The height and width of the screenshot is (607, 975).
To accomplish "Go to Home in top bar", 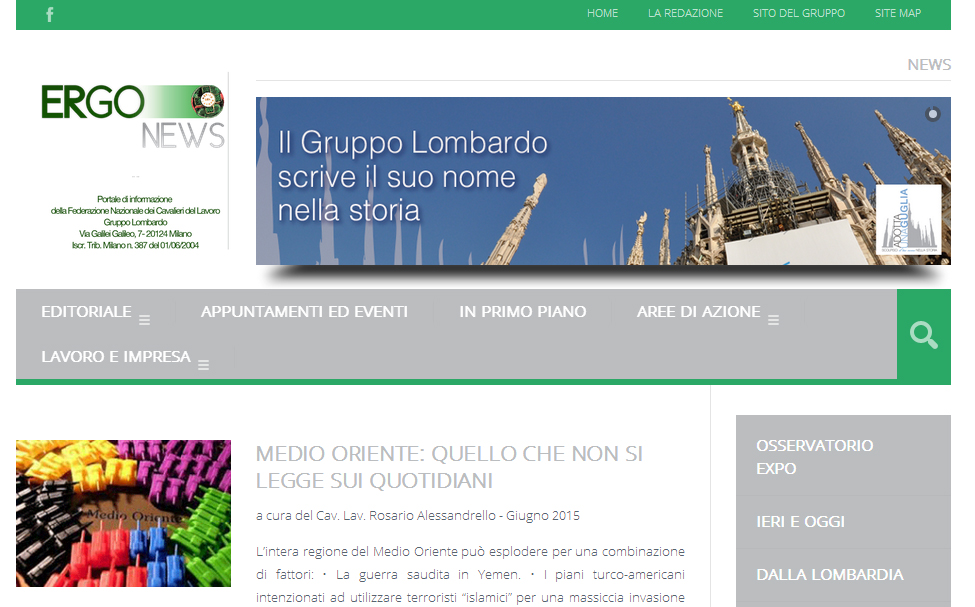I will (602, 14).
